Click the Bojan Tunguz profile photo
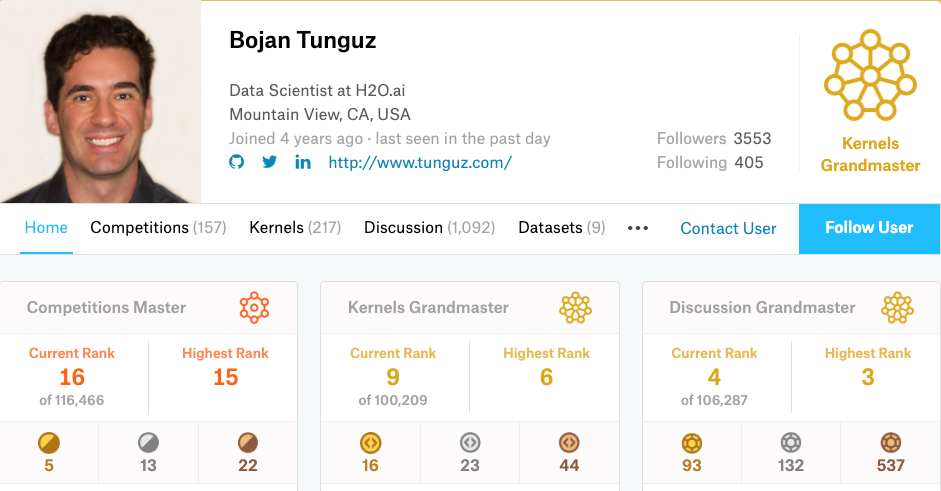 click(100, 101)
